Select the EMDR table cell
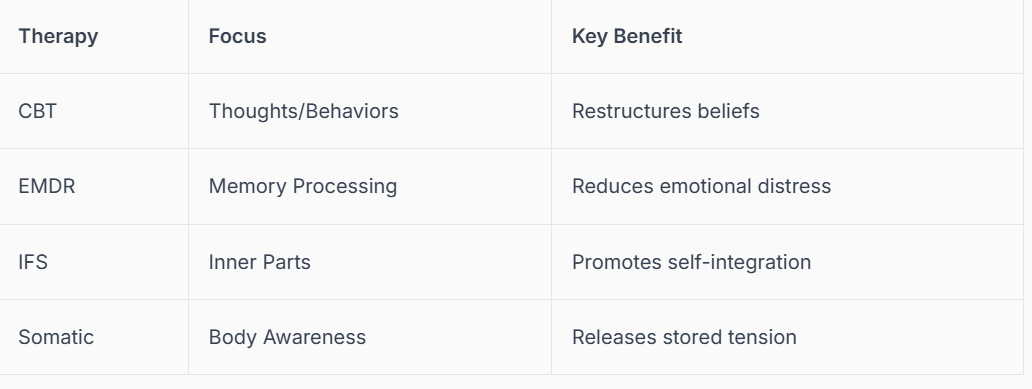This screenshot has height=389, width=1032. click(x=94, y=186)
